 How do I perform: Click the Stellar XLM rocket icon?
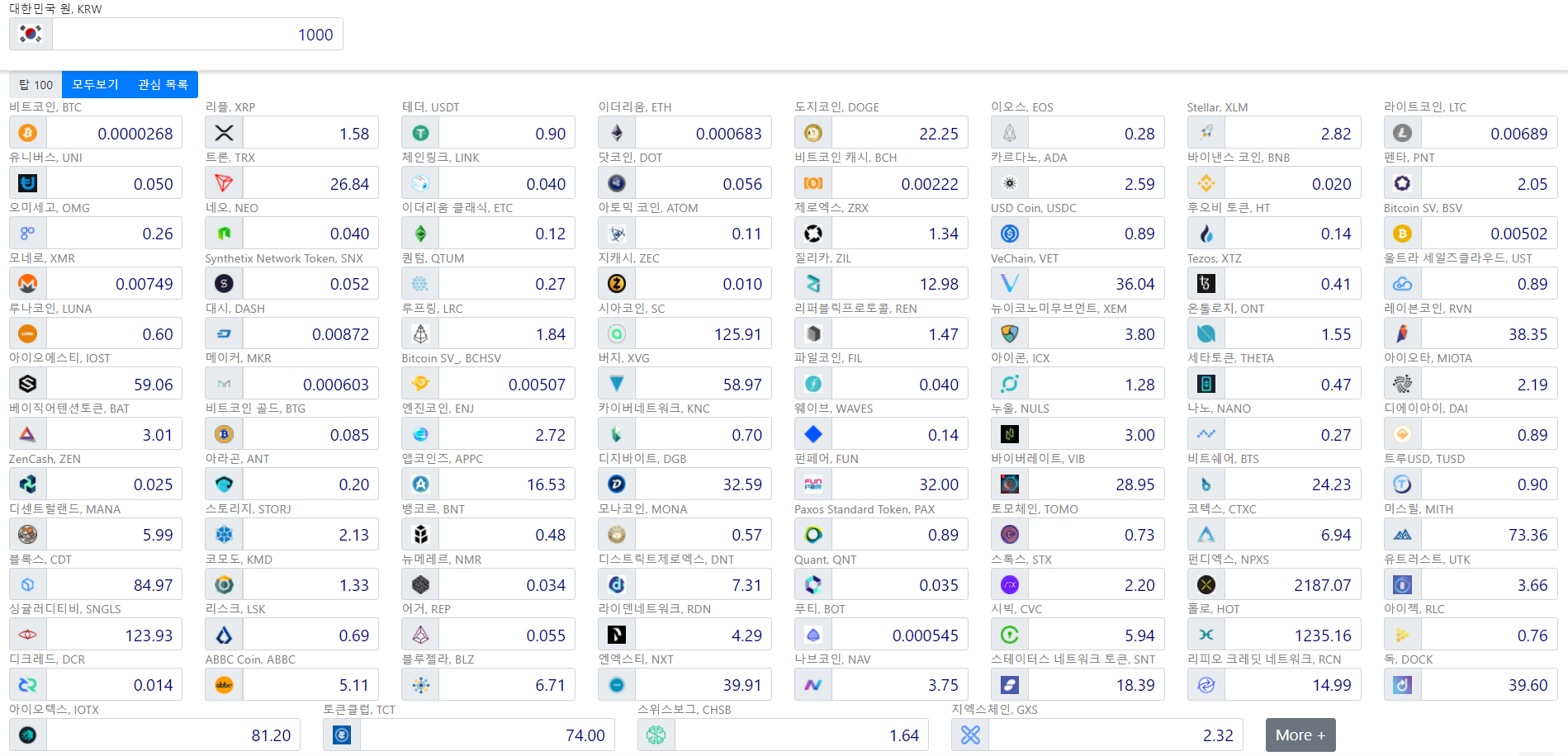click(x=1206, y=134)
